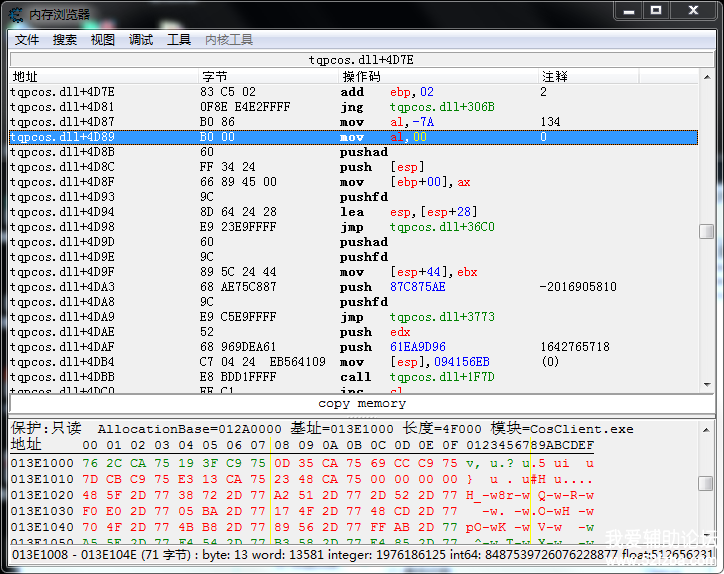Viewport: 724px width, 574px height.
Task: Click hex row address 013E1020
Action: point(42,495)
